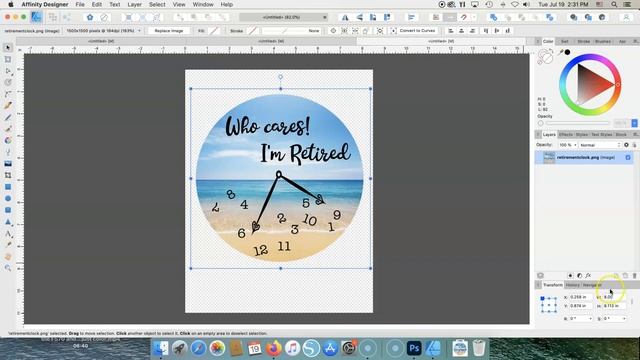Click the Designer Persona icon
Screen dimensions: 640x360
(x=36, y=17)
